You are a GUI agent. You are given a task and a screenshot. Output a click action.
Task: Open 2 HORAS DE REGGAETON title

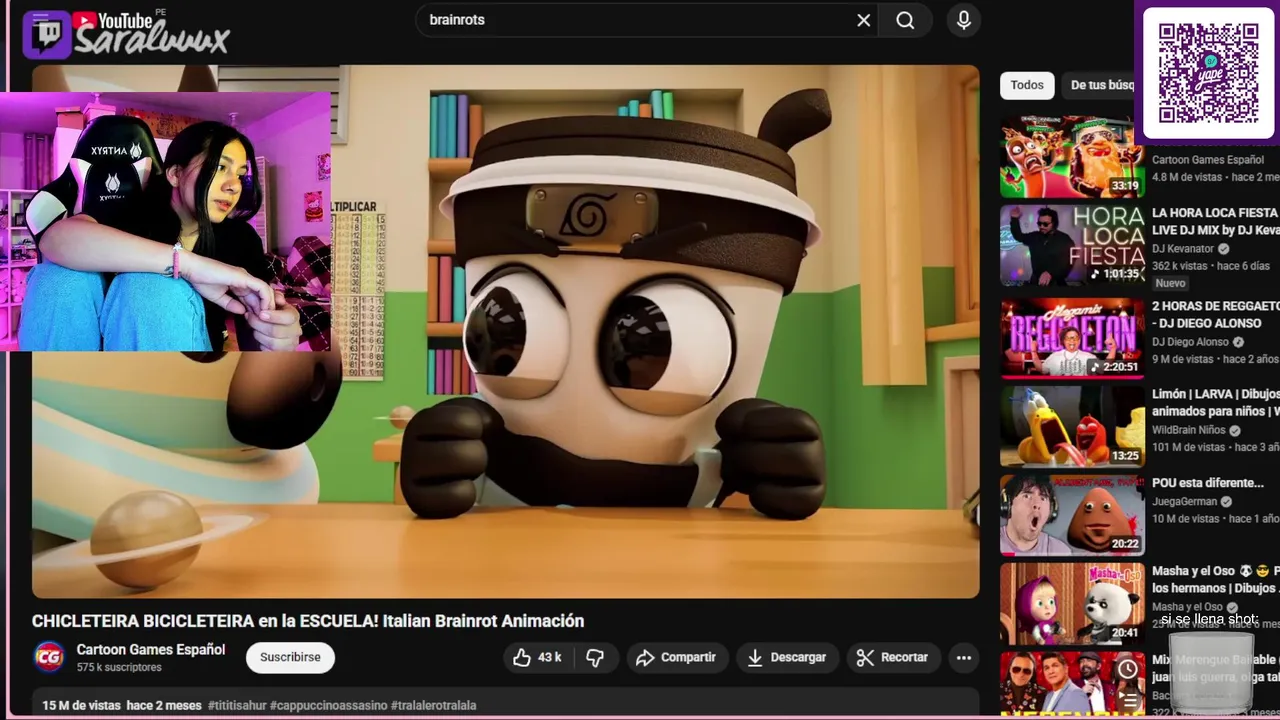pos(1215,314)
